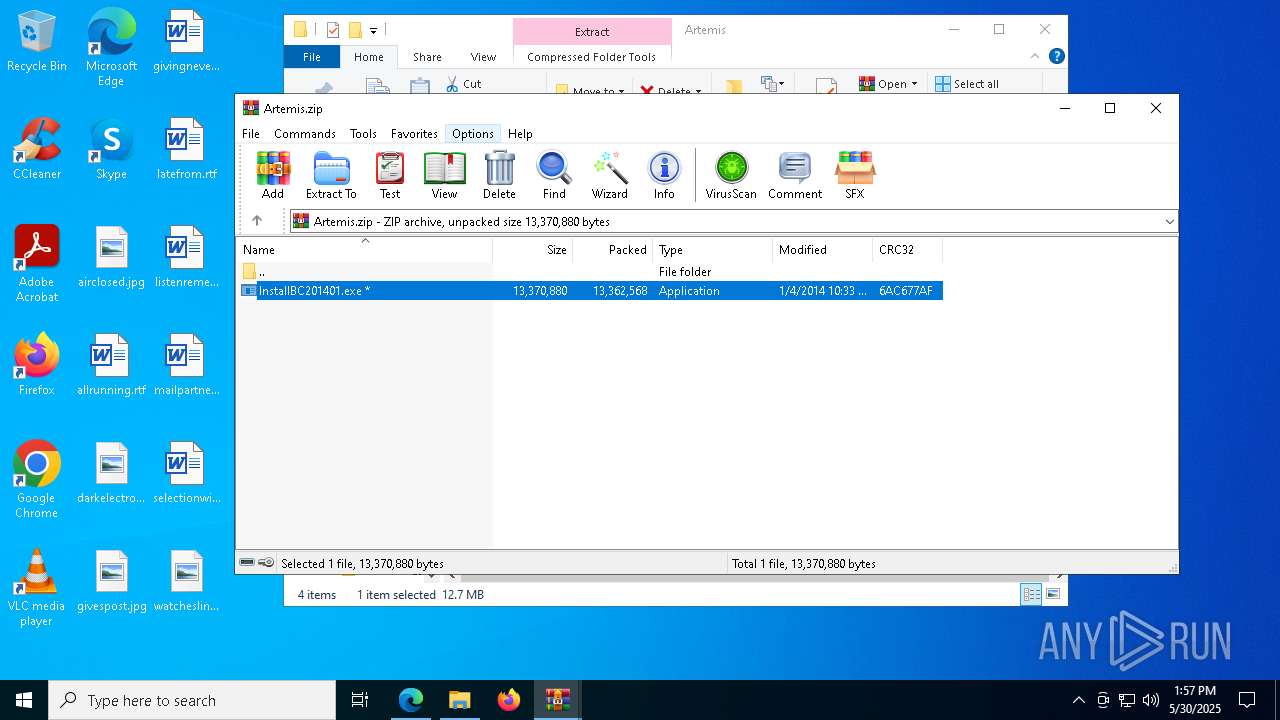
Task: Open Task View on the taskbar
Action: coord(360,700)
